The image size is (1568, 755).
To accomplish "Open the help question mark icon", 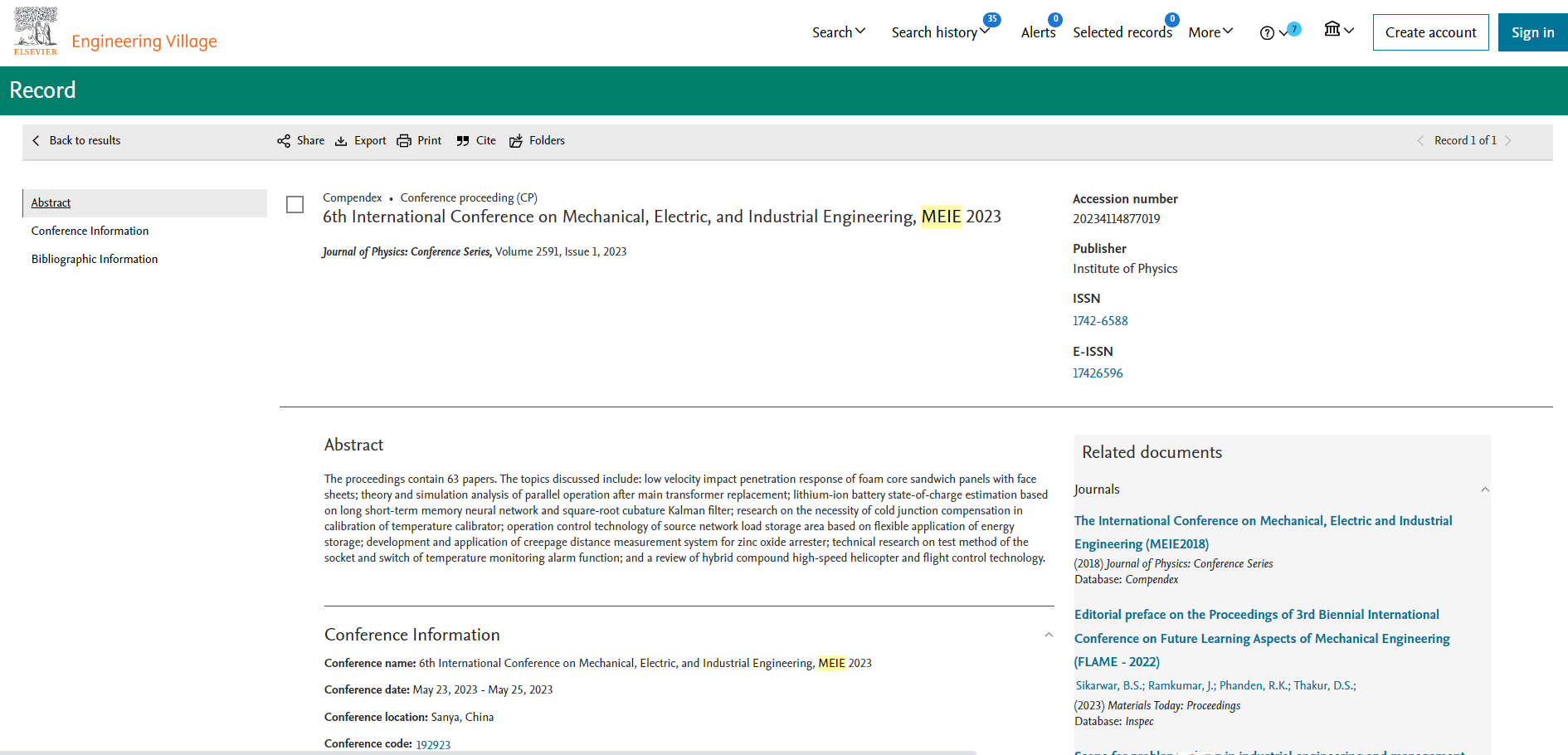I will coord(1267,33).
